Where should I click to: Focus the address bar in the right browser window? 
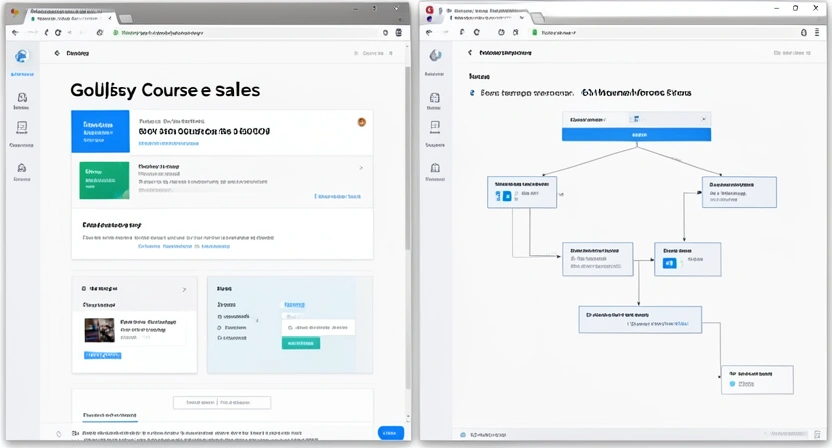point(663,32)
